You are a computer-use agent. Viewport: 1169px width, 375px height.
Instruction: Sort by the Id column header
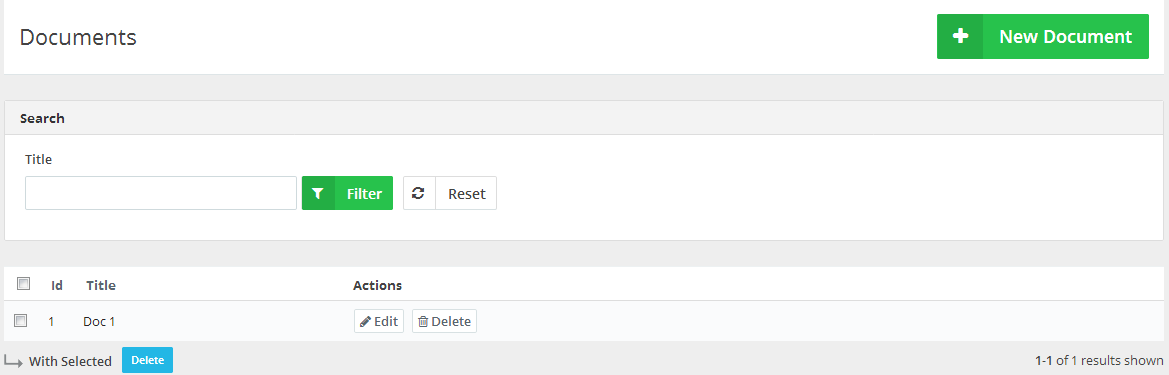[57, 286]
